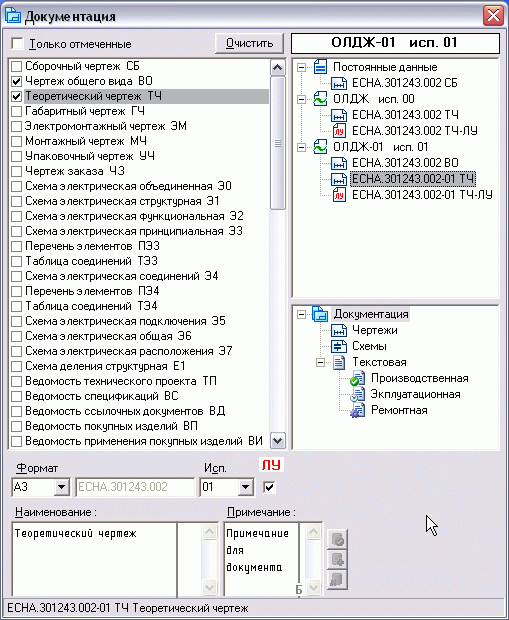
Task: Collapse the Текстовая tree branch
Action: pos(320,362)
